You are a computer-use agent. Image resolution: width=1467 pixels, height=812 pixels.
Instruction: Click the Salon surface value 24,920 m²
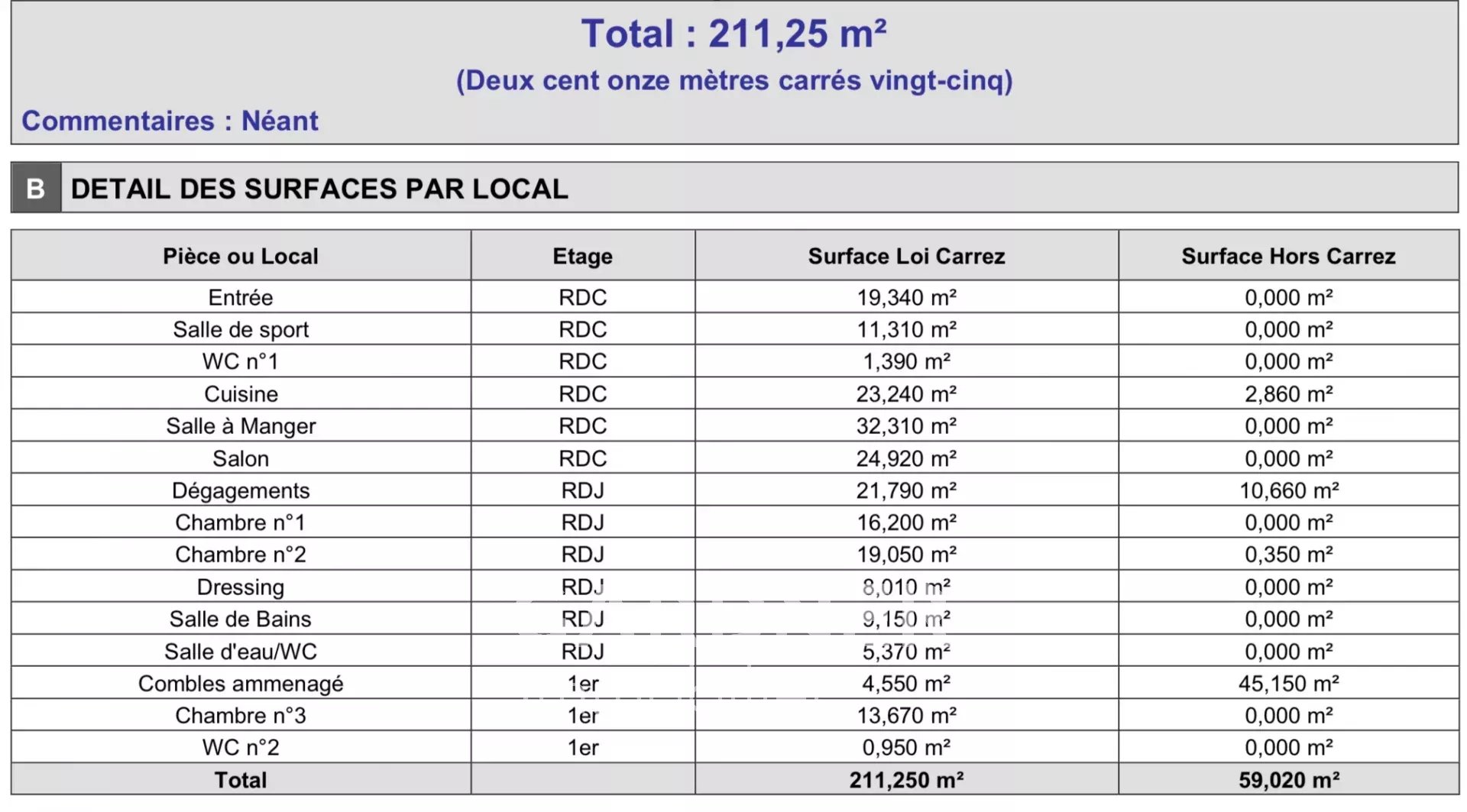[x=906, y=458]
